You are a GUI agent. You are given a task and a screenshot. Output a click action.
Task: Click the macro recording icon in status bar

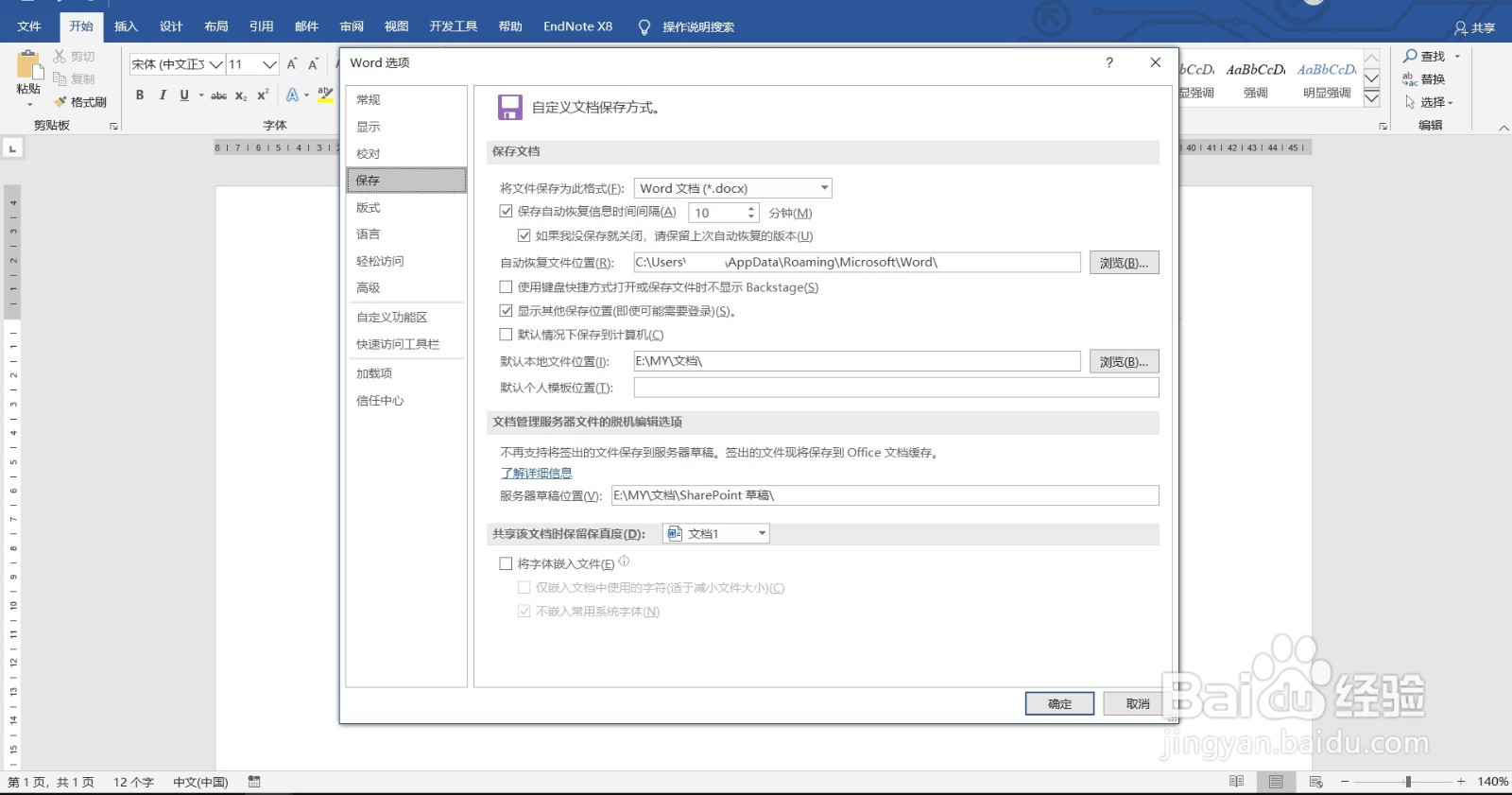click(x=254, y=782)
